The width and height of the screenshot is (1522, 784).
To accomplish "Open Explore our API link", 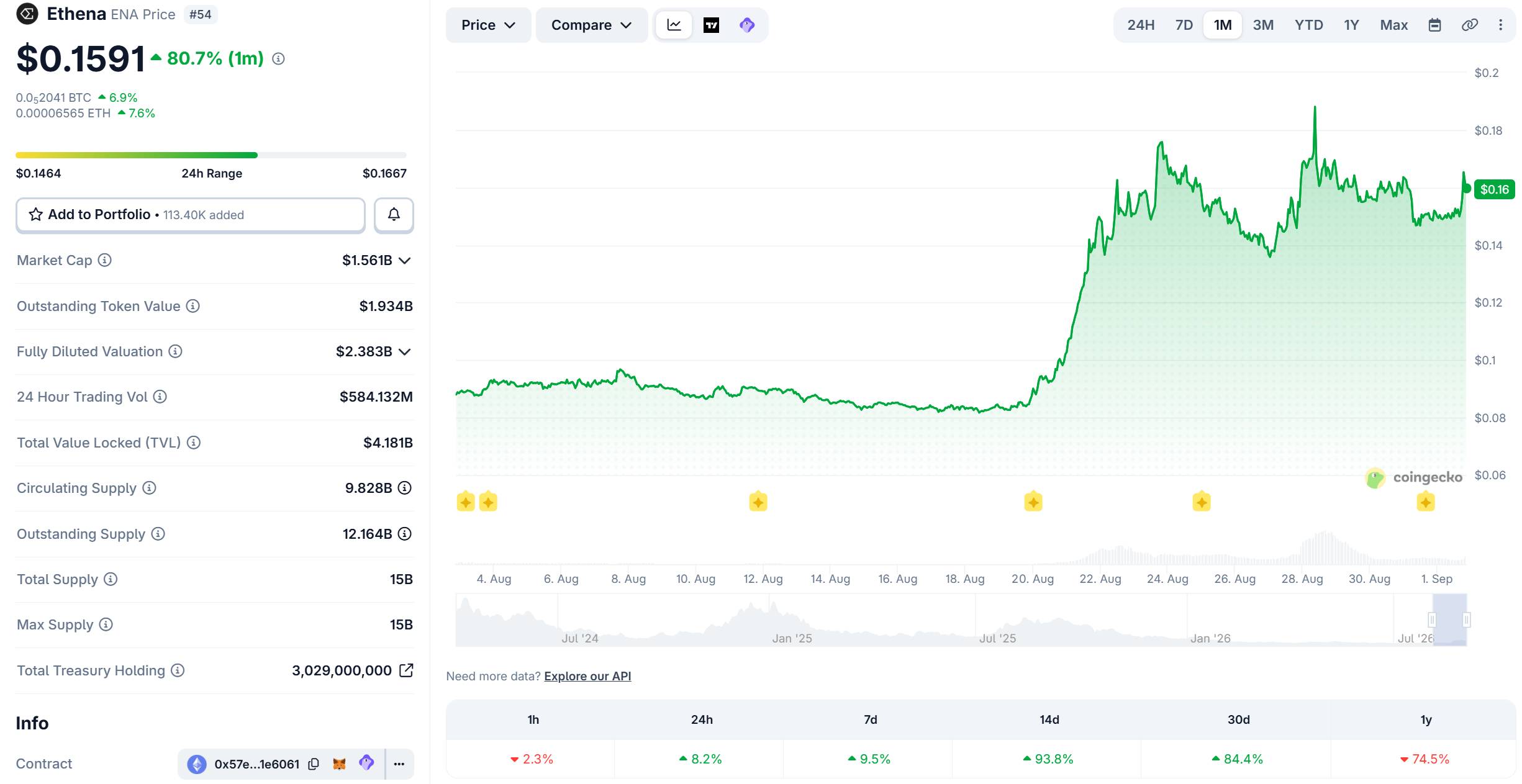I will click(x=587, y=676).
